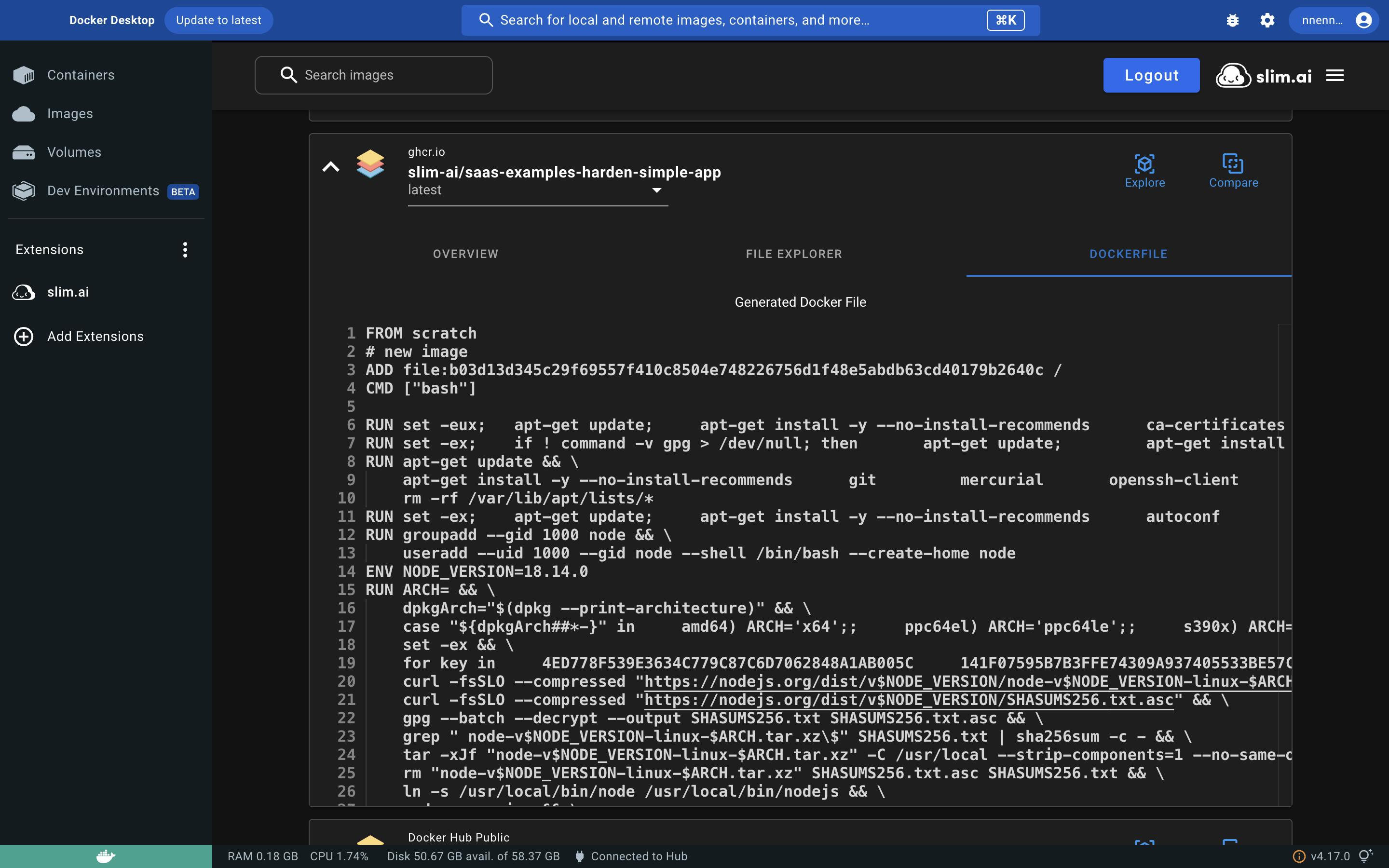
Task: Click the magnifier in Search images box
Action: pos(288,75)
